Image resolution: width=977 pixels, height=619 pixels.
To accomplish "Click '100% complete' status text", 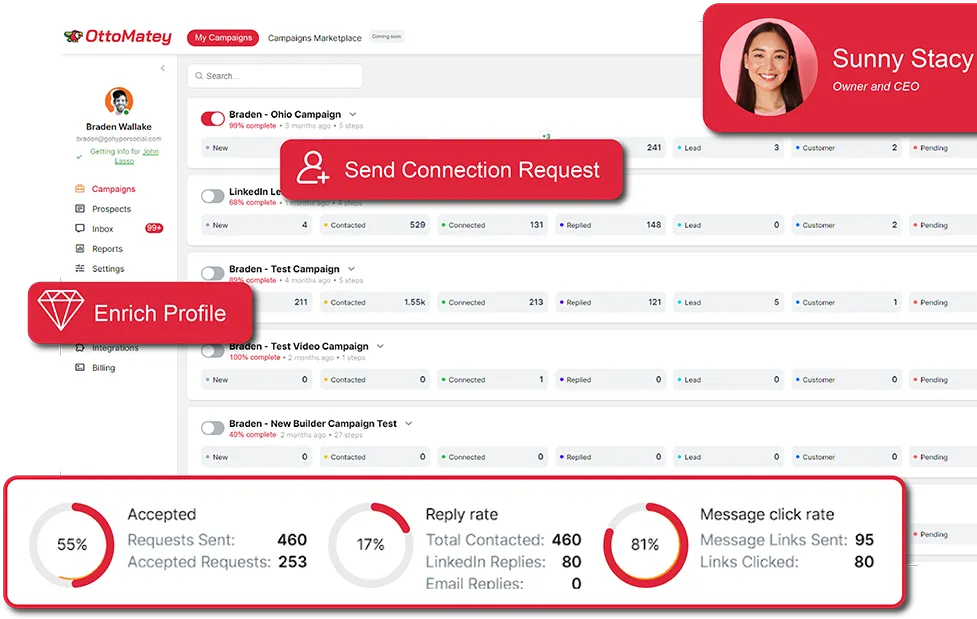I will (255, 358).
